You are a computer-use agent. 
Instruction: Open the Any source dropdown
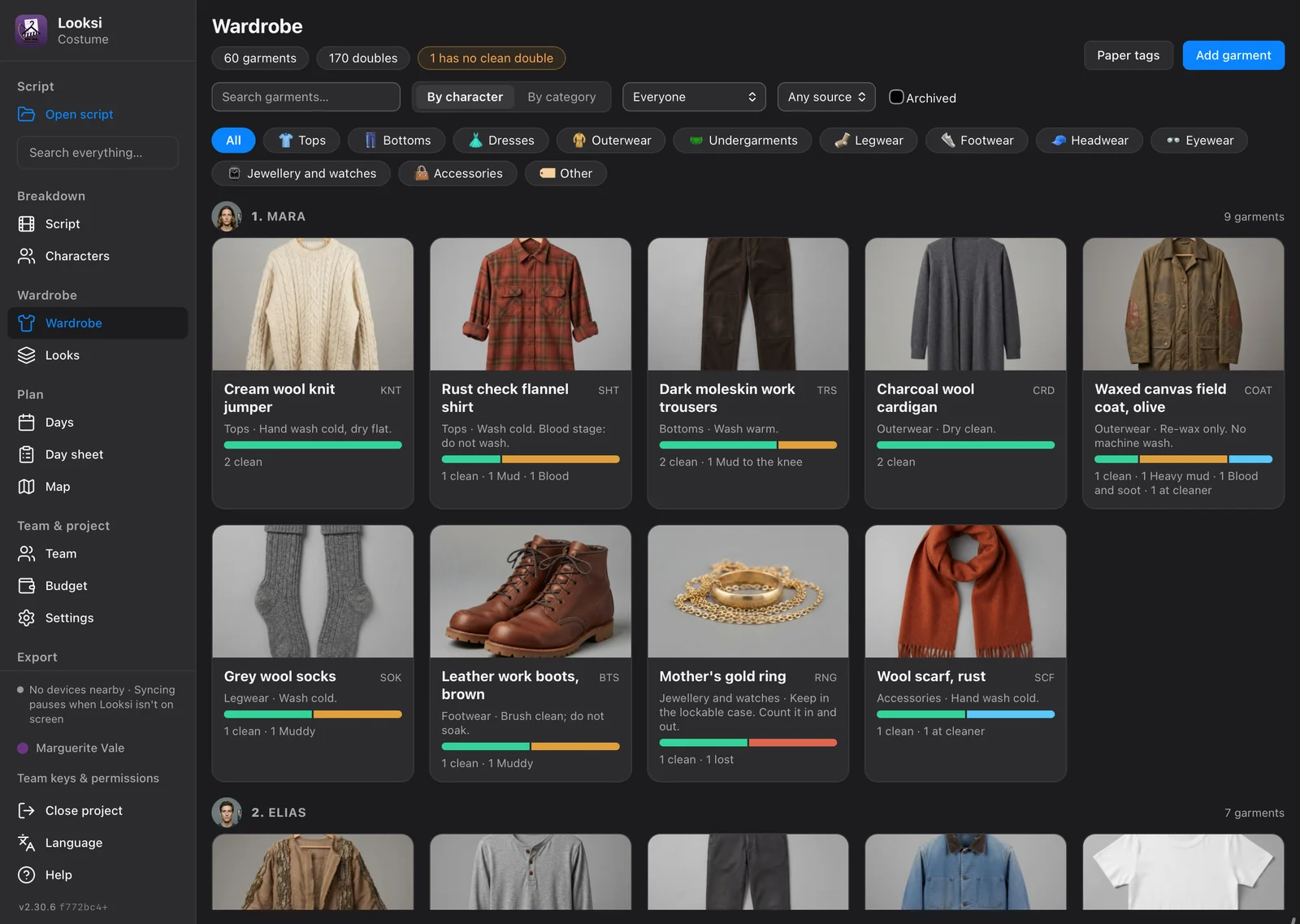pos(826,97)
